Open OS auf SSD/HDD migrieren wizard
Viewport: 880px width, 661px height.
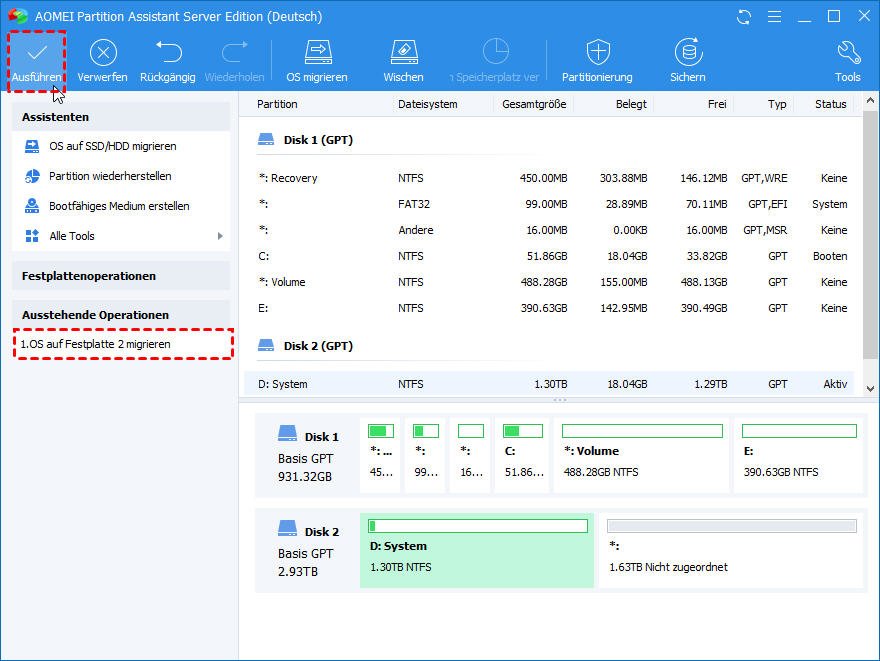pyautogui.click(x=112, y=146)
